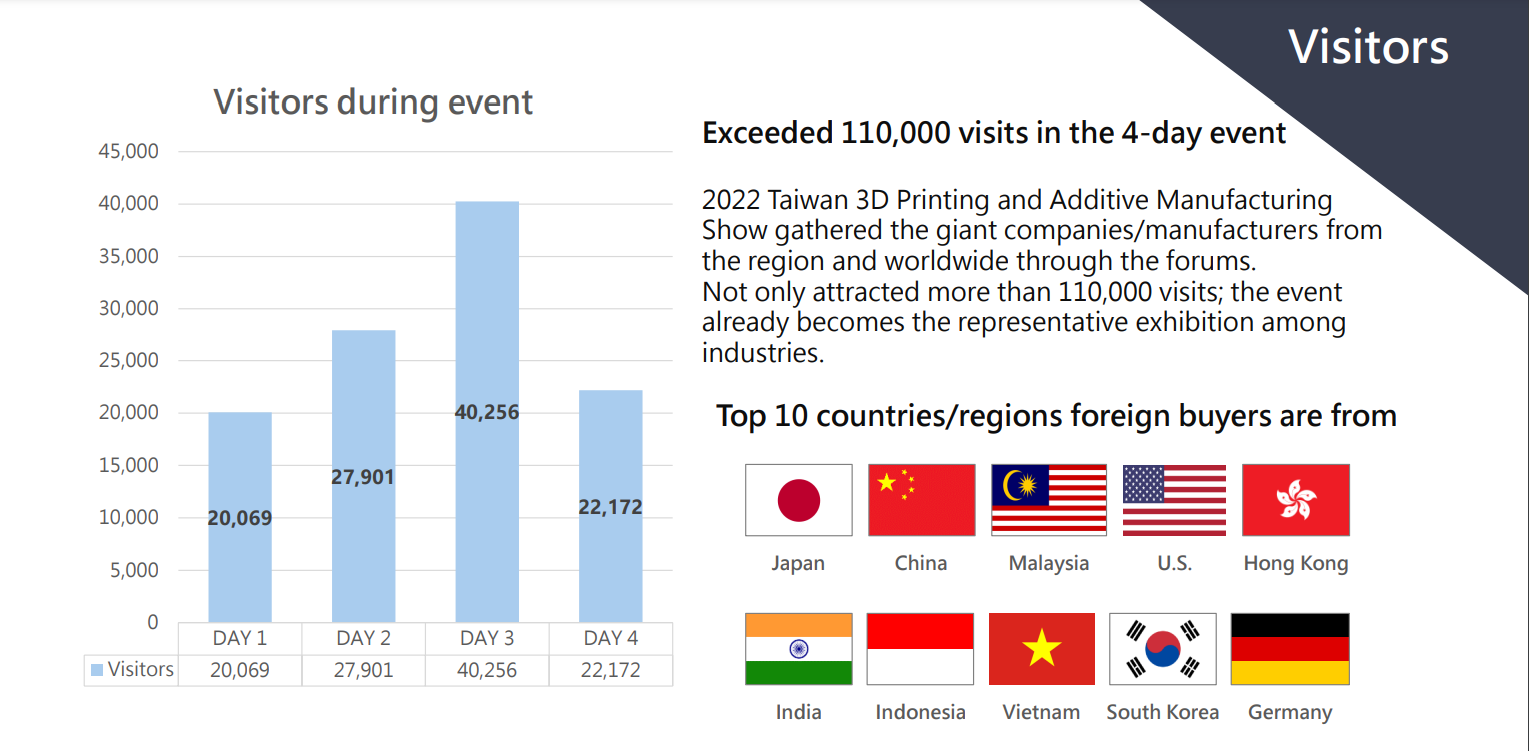Click the Visitors legend color swatch

pyautogui.click(x=97, y=670)
